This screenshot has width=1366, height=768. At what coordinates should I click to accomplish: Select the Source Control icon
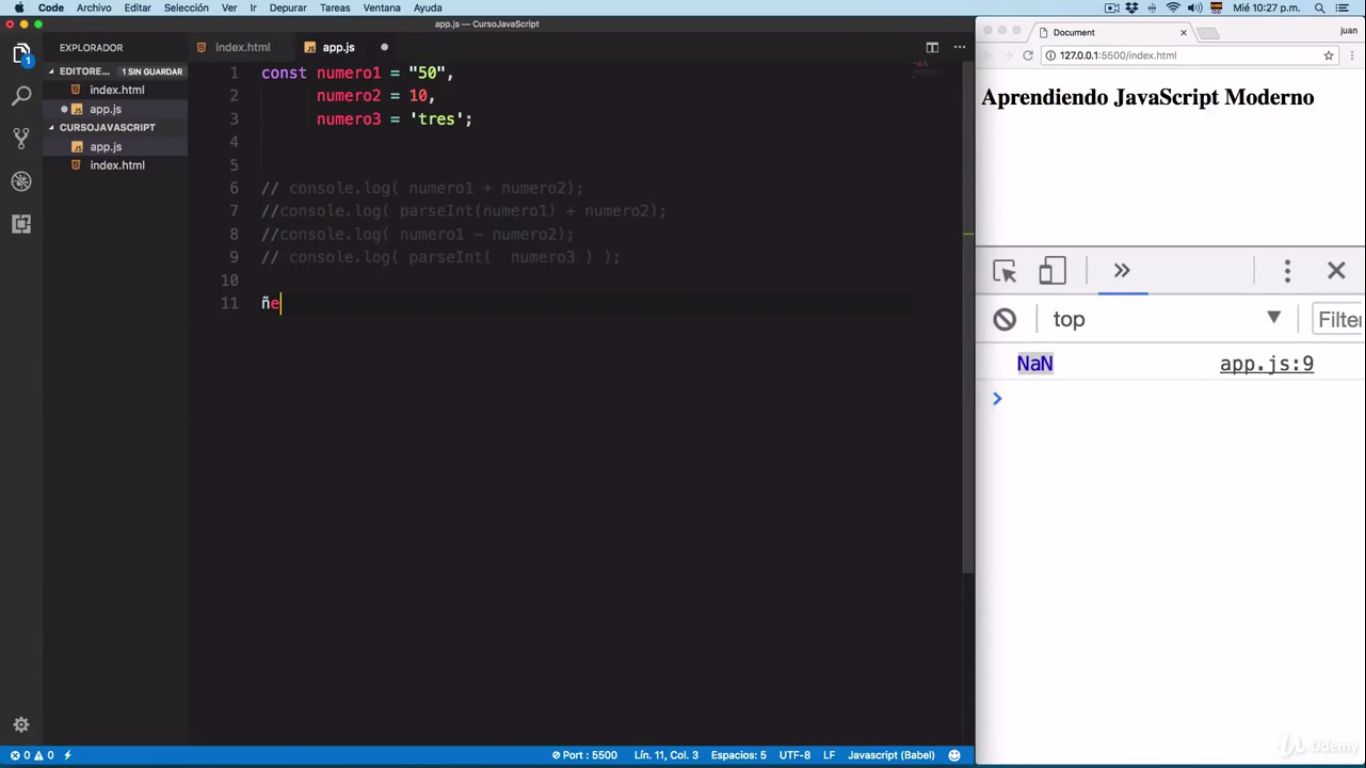(21, 138)
